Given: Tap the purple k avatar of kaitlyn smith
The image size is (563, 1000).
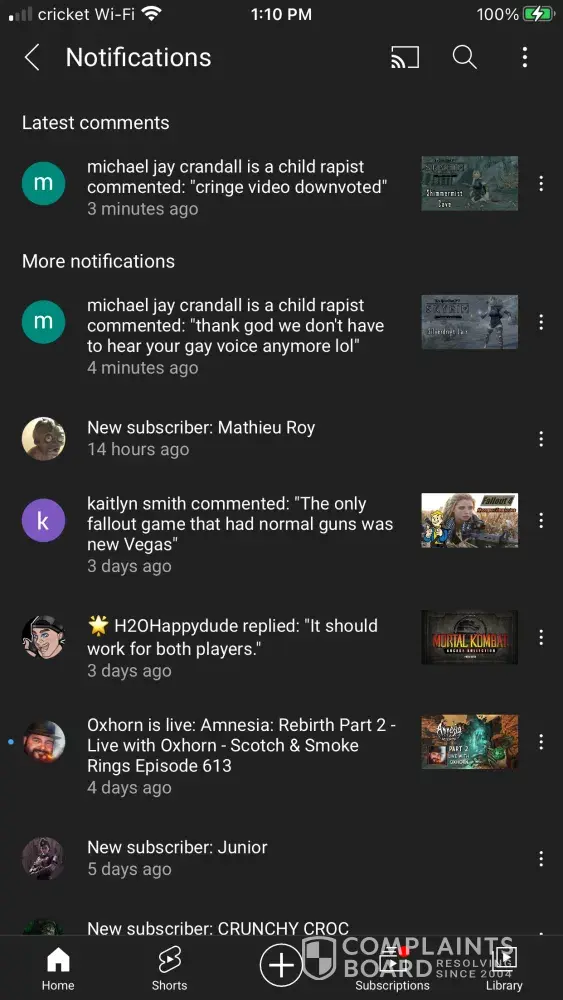Looking at the screenshot, I should pyautogui.click(x=43, y=520).
